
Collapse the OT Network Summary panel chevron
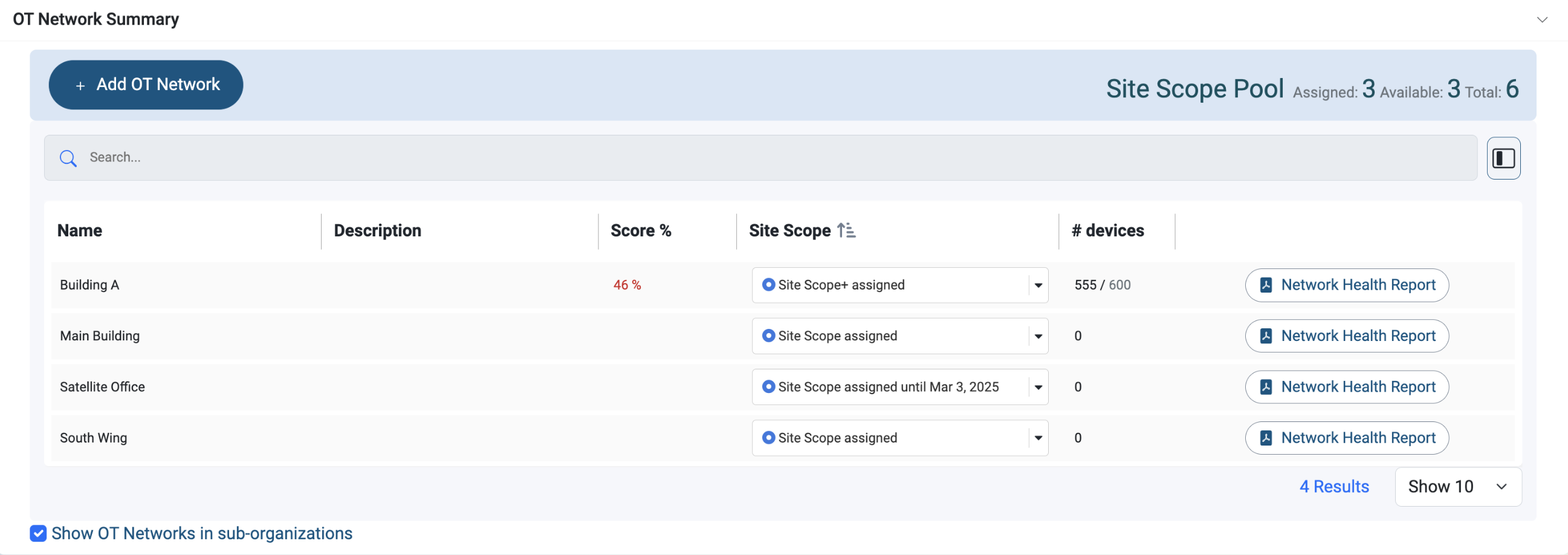click(x=1542, y=19)
